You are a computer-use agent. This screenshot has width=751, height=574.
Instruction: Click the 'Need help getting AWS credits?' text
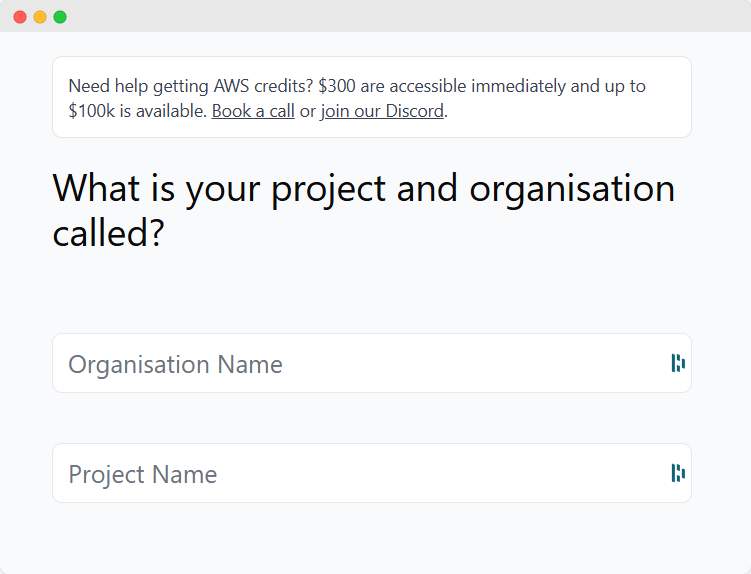(191, 86)
